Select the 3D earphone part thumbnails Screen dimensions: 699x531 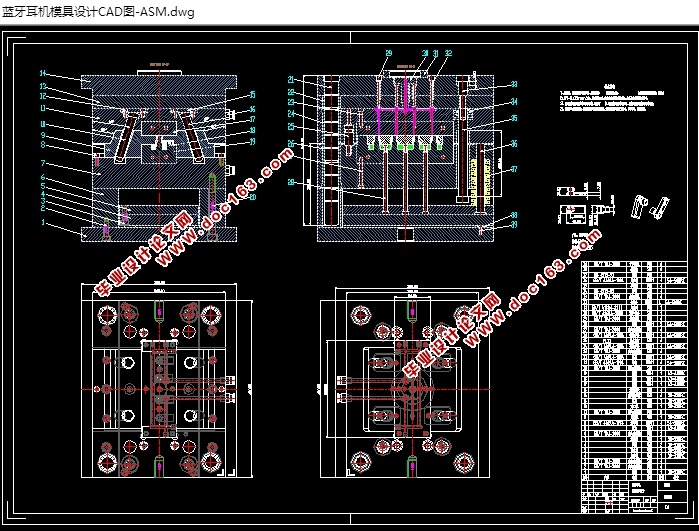(650, 207)
